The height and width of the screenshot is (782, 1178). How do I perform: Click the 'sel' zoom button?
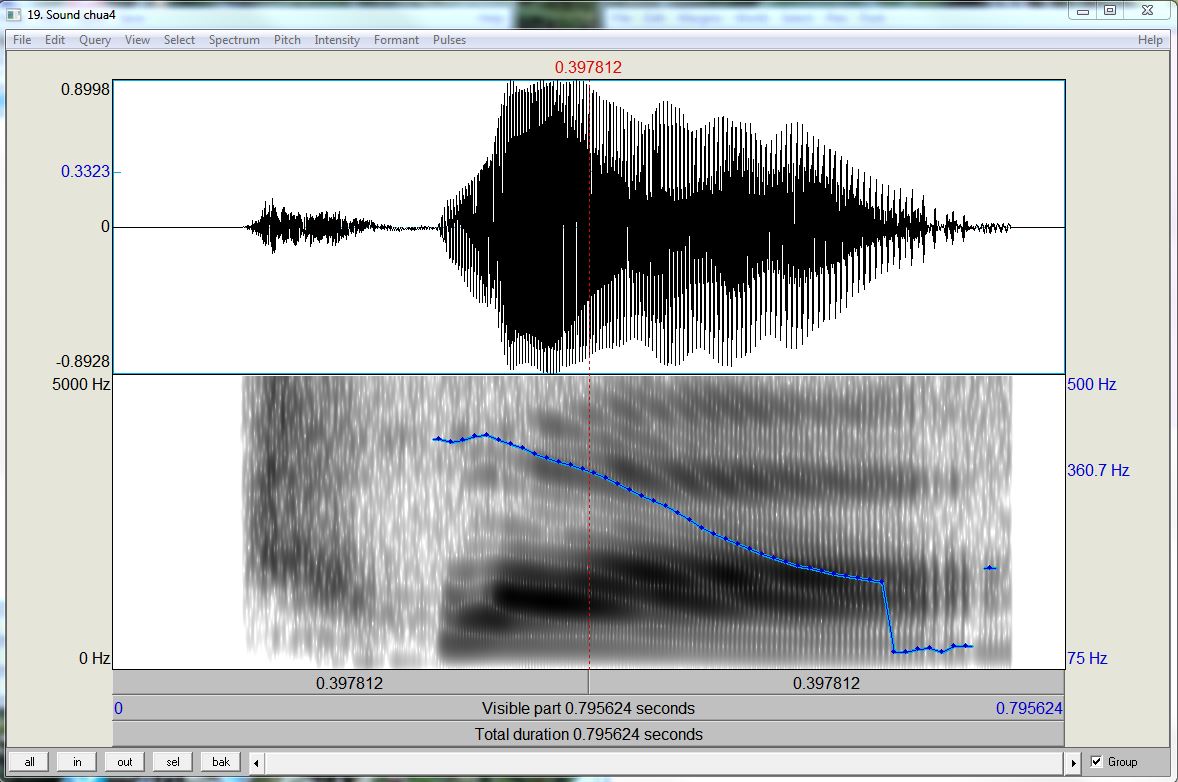[x=173, y=762]
